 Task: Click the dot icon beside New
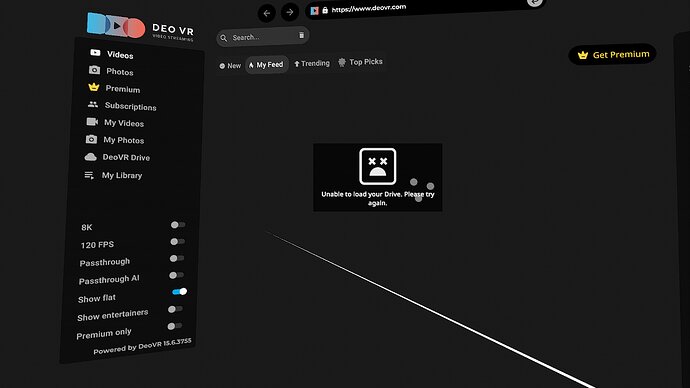coord(222,66)
